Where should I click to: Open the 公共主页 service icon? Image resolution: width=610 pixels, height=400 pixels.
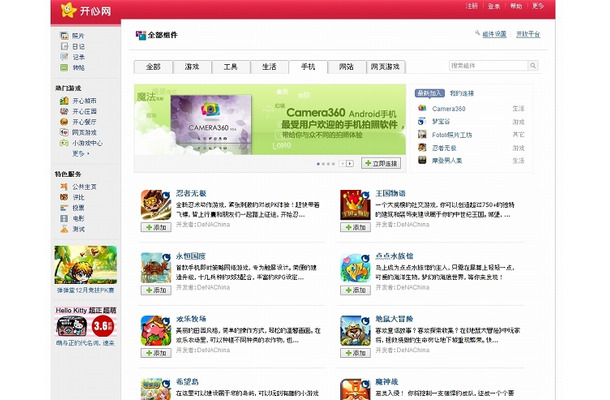(x=64, y=187)
